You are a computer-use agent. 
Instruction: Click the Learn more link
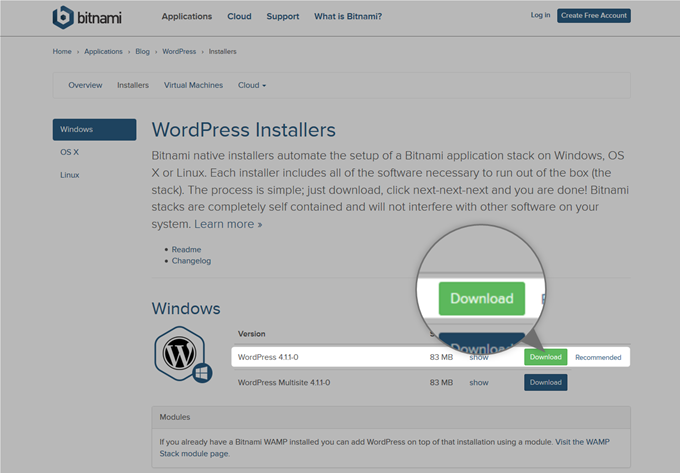pyautogui.click(x=228, y=224)
